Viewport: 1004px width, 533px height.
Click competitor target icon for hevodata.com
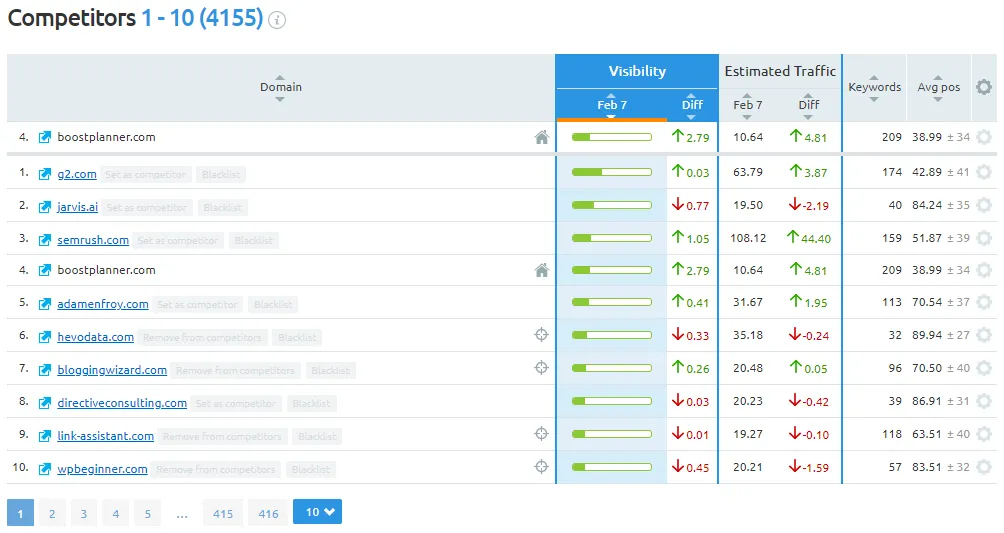541,334
